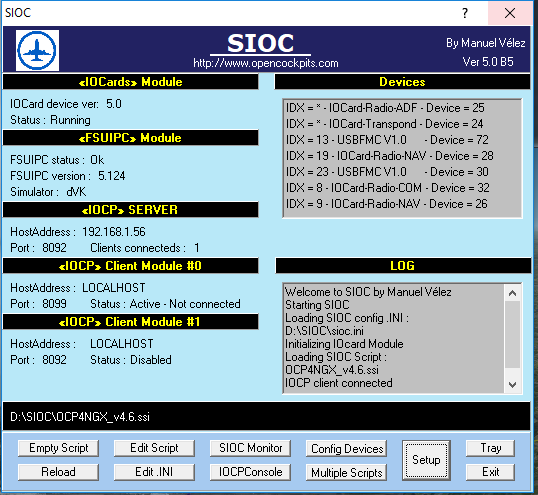Click the FSUIPC version 5.124 value
The image size is (538, 495).
112,176
